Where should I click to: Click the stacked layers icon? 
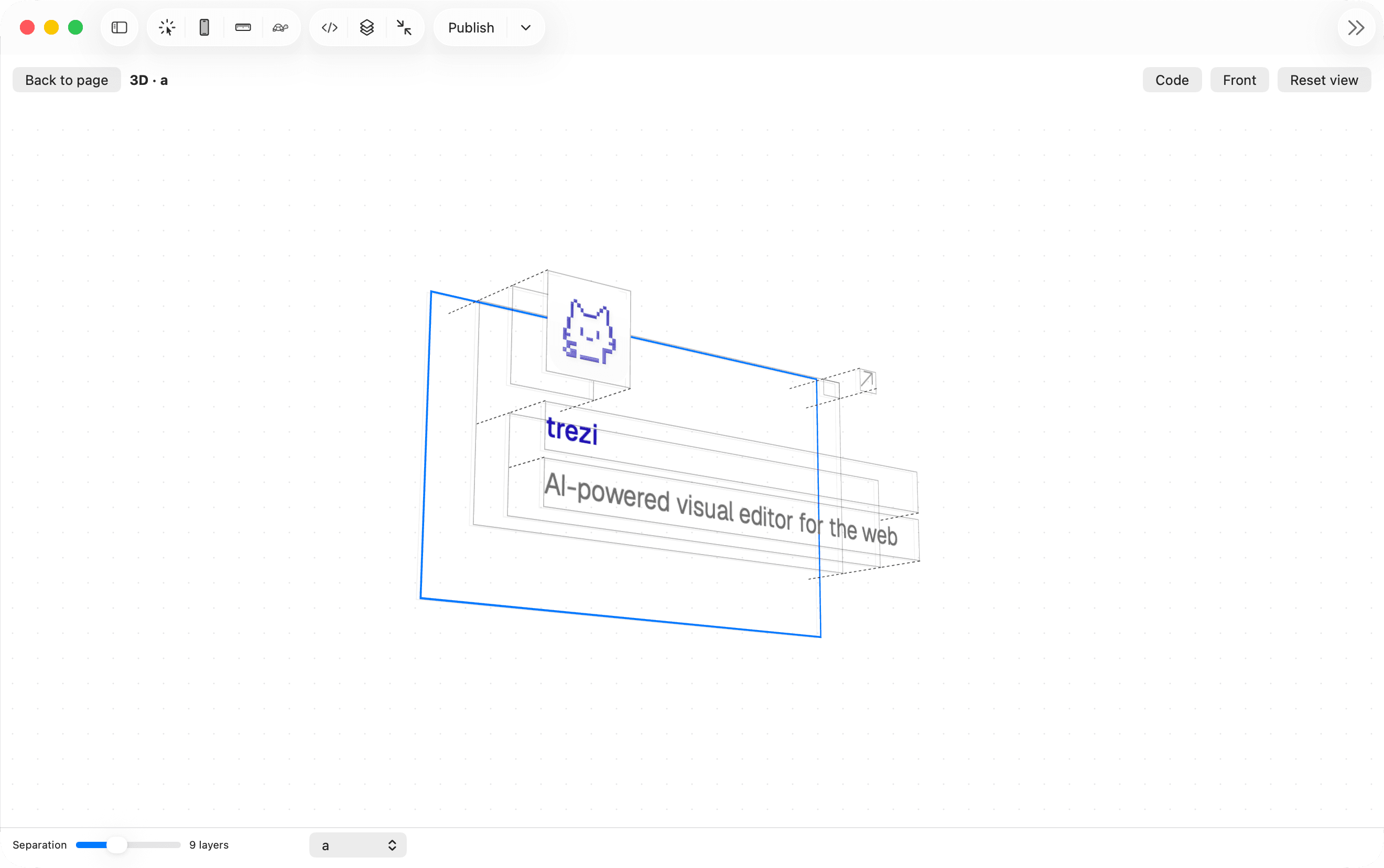click(367, 28)
